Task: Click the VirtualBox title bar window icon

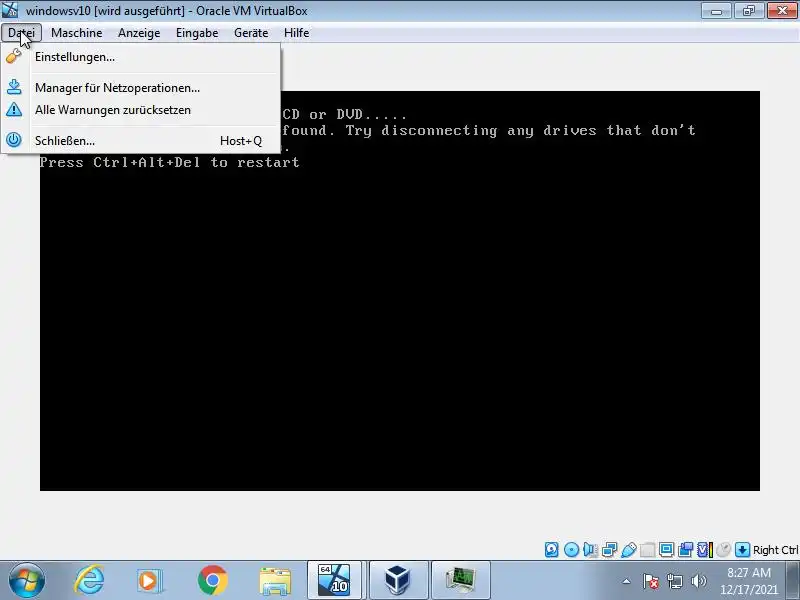Action: (10, 10)
